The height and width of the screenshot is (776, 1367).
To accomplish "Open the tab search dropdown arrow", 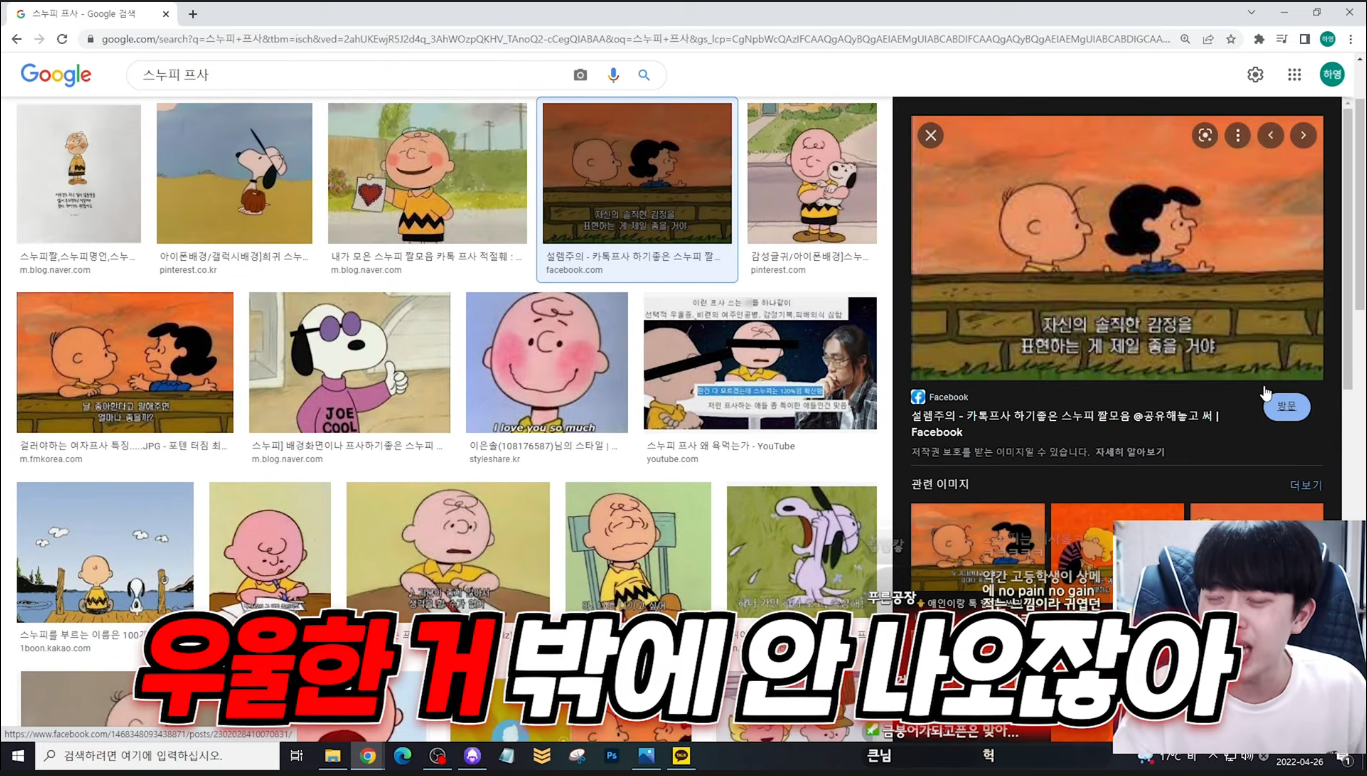I will click(1251, 13).
